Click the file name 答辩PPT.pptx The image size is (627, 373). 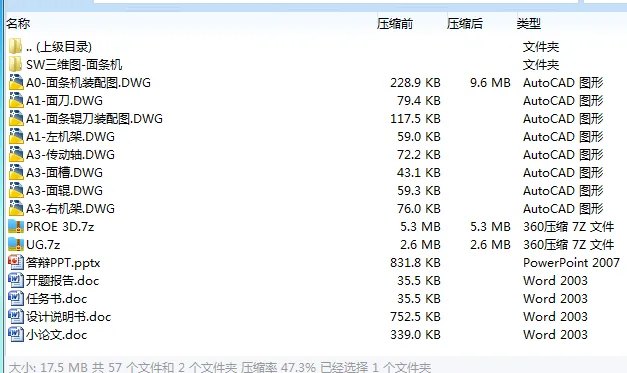point(63,263)
